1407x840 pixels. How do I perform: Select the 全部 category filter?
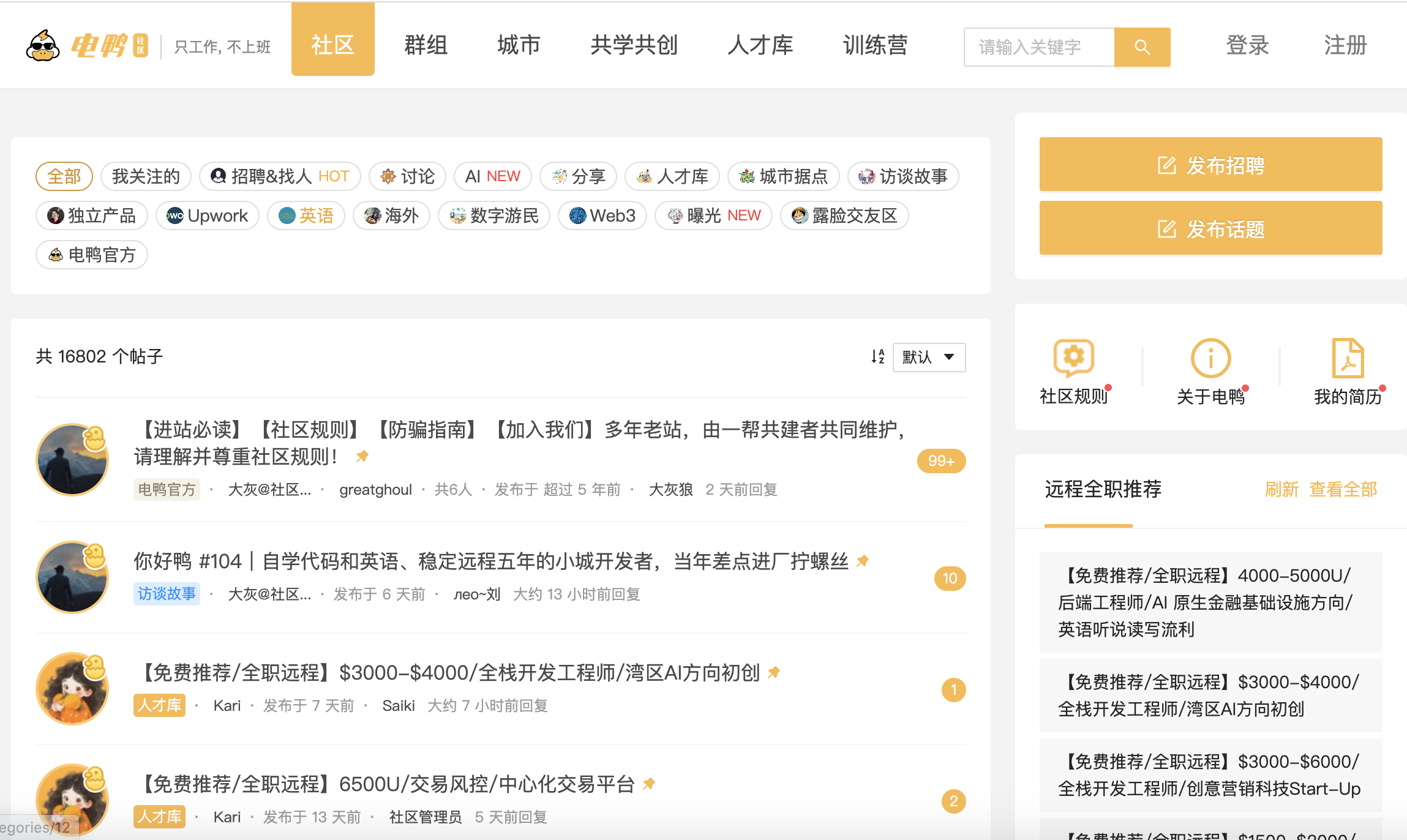pyautogui.click(x=64, y=176)
